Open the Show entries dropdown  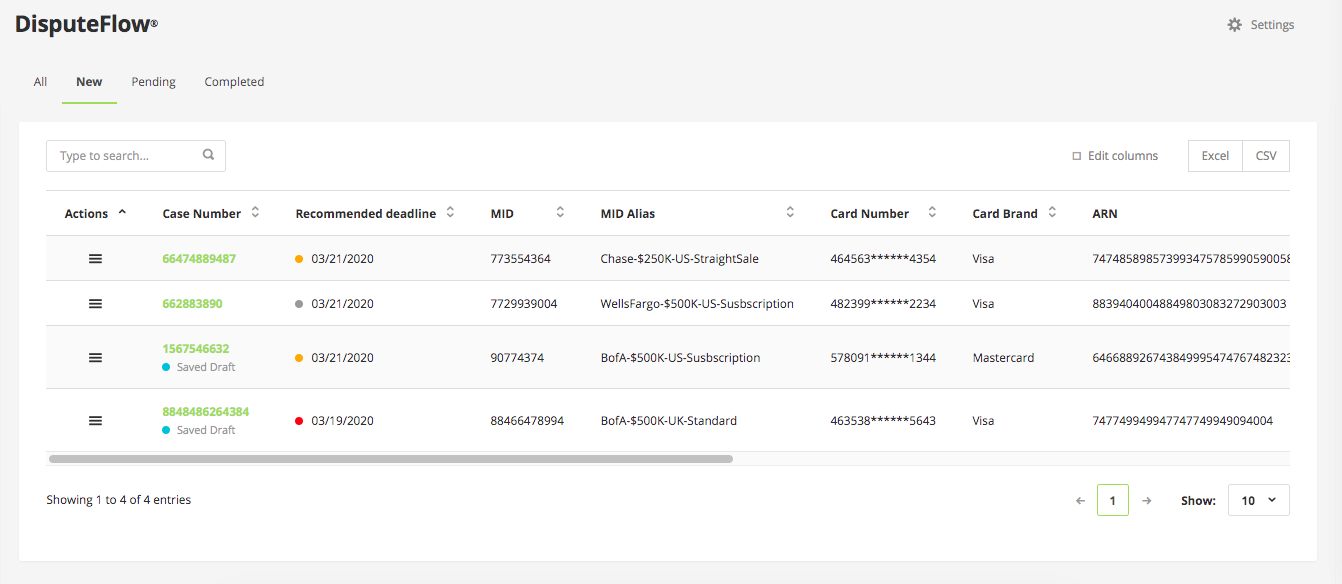point(1258,499)
